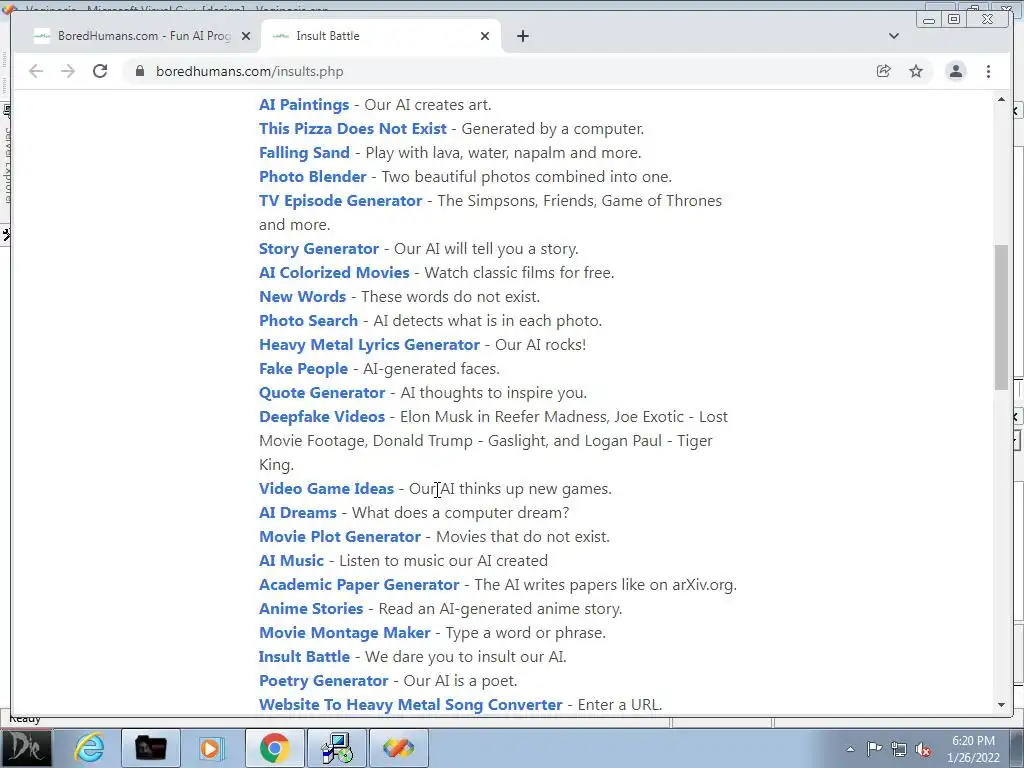Click the forward navigation arrow
1024x768 pixels.
[x=68, y=71]
